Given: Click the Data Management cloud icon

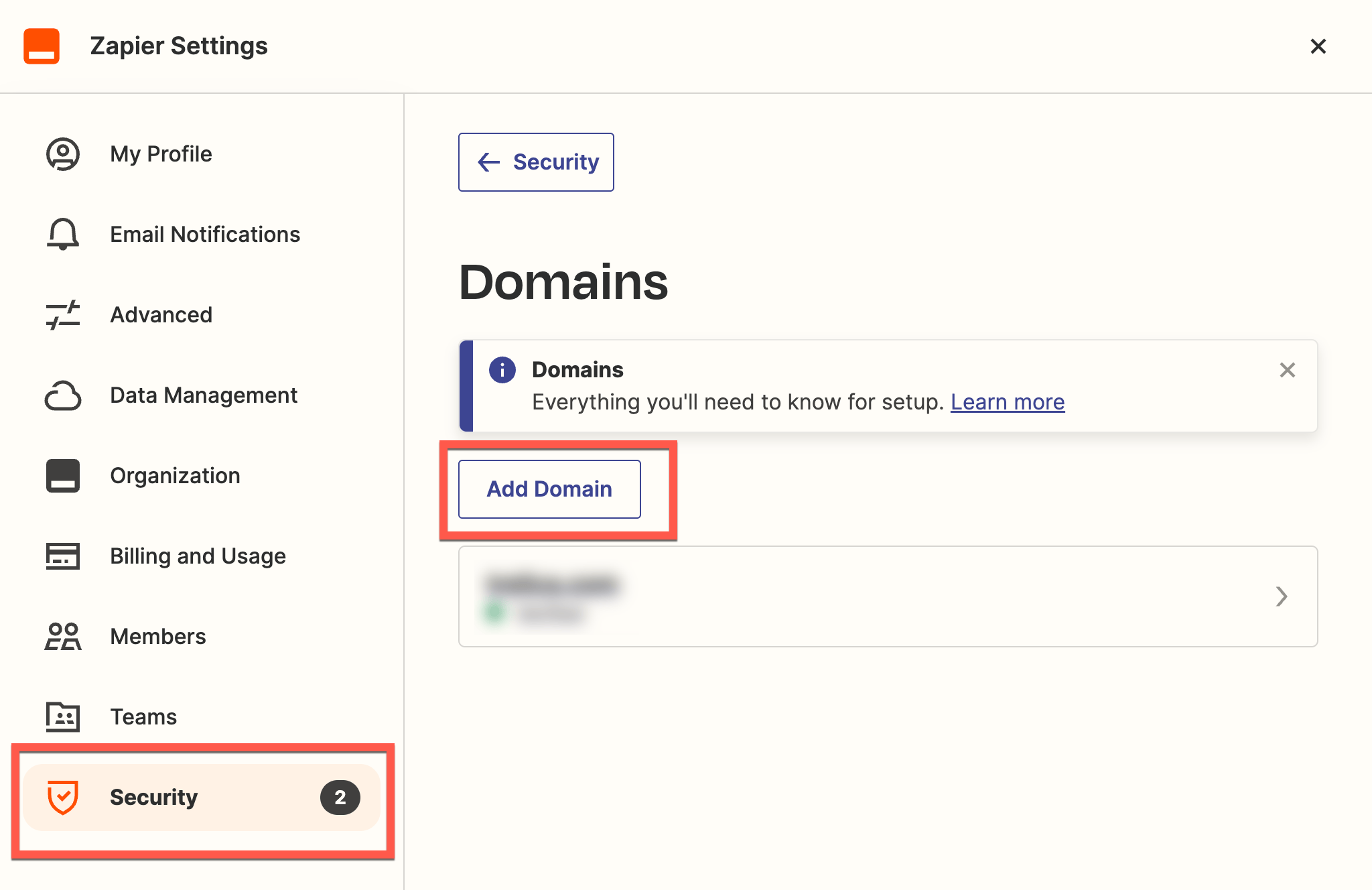Looking at the screenshot, I should [63, 395].
